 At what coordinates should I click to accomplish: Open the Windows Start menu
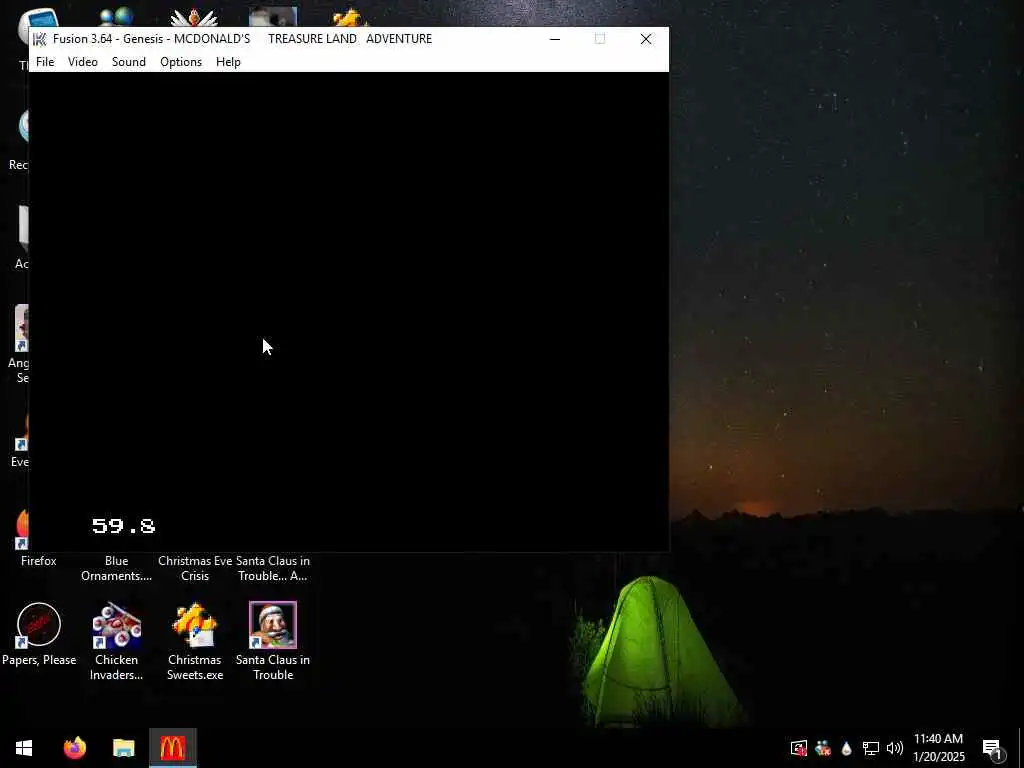click(x=24, y=748)
